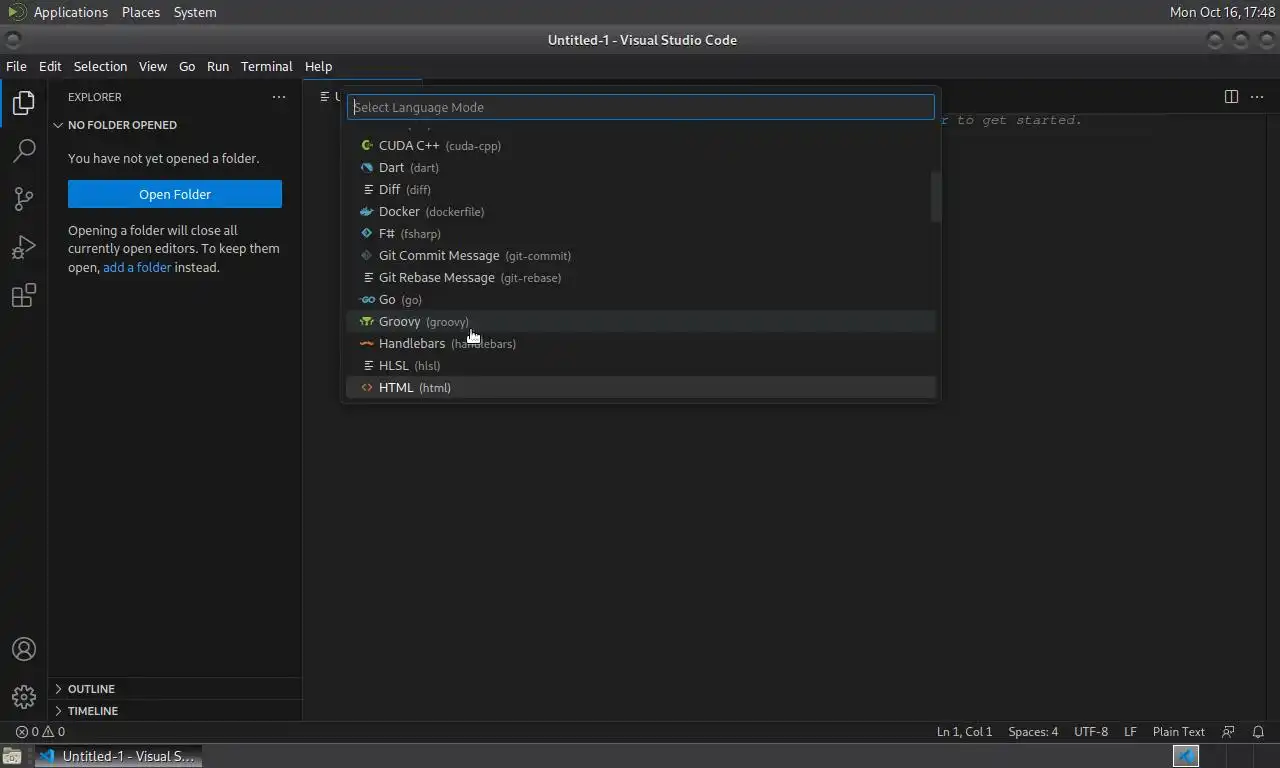Expand the Outline section
This screenshot has width=1280, height=768.
coord(175,689)
